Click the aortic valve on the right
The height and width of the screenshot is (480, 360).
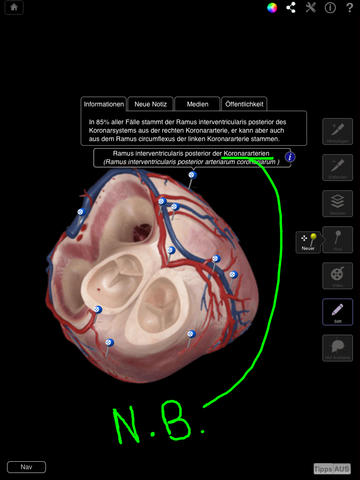coord(160,305)
